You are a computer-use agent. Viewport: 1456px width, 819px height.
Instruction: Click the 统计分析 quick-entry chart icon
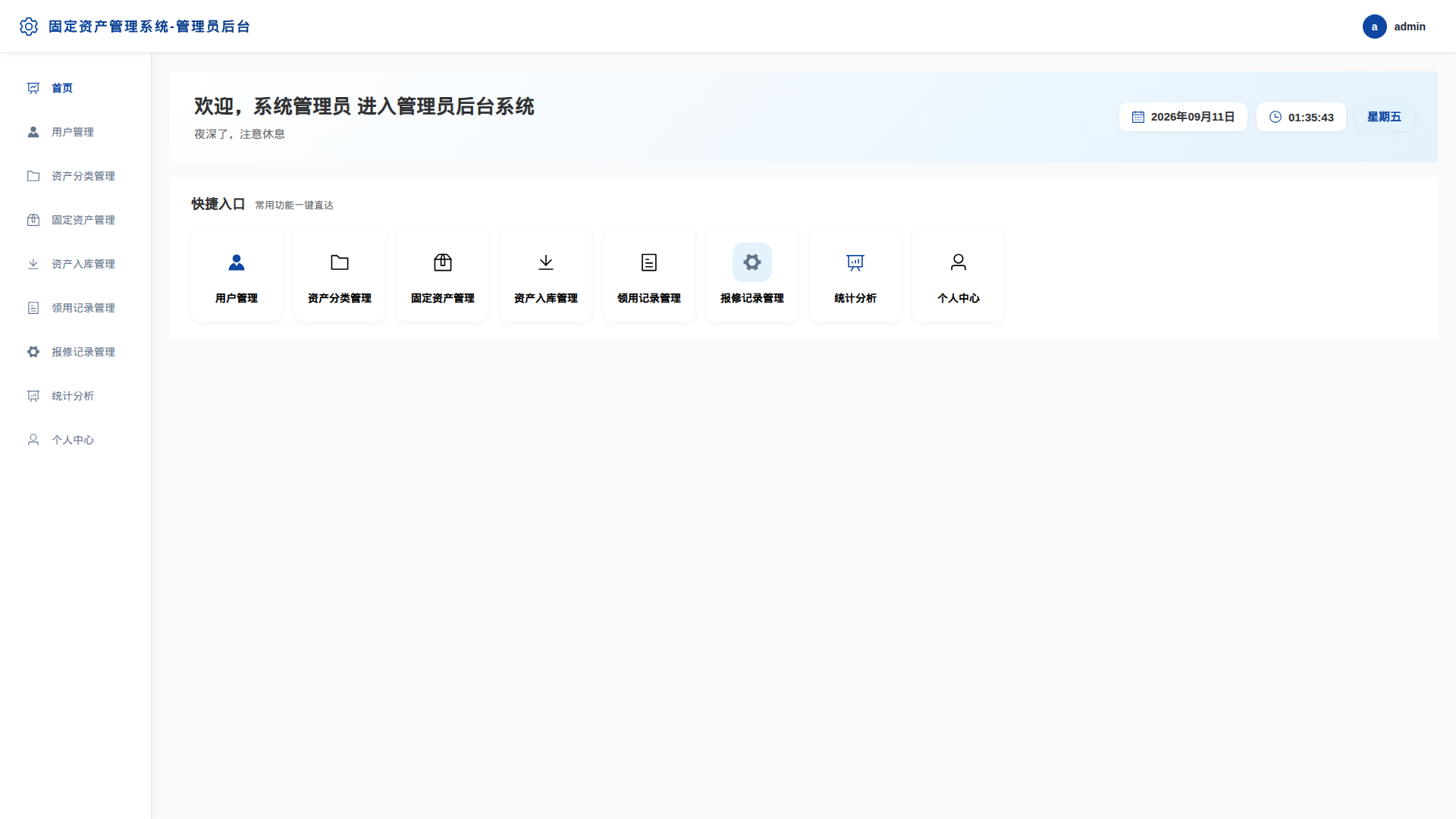click(x=855, y=262)
